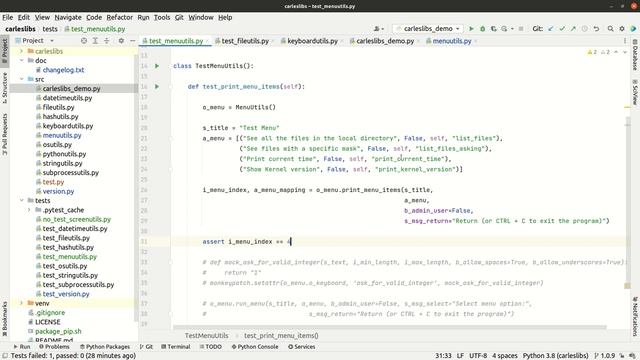Open the Notifications side panel
Screen dimensions: 640x360
(635, 316)
